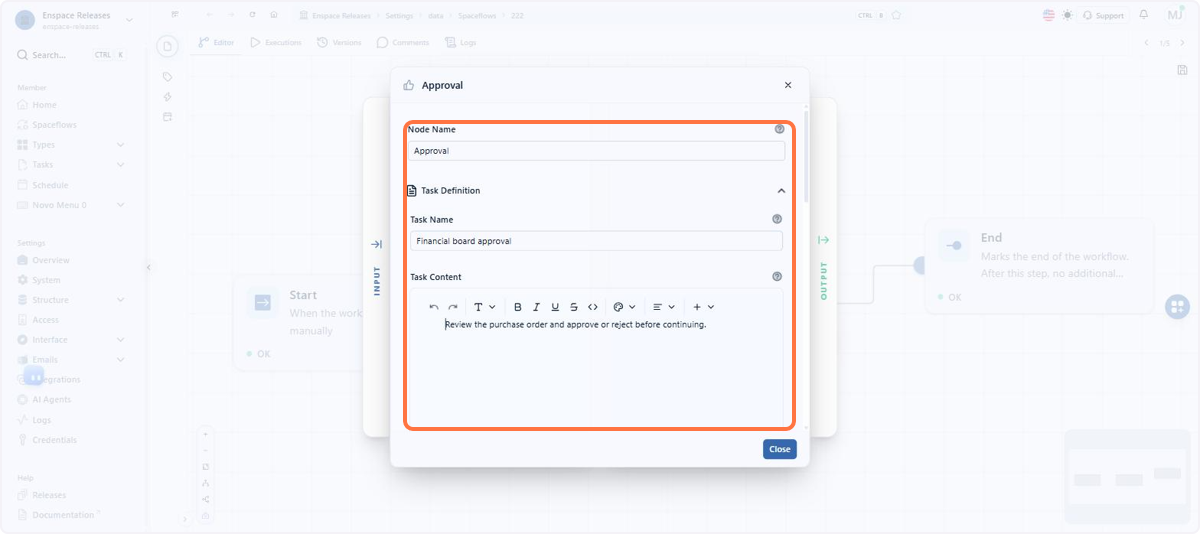1200x534 pixels.
Task: Click the lightning bolt icon
Action: tap(168, 97)
